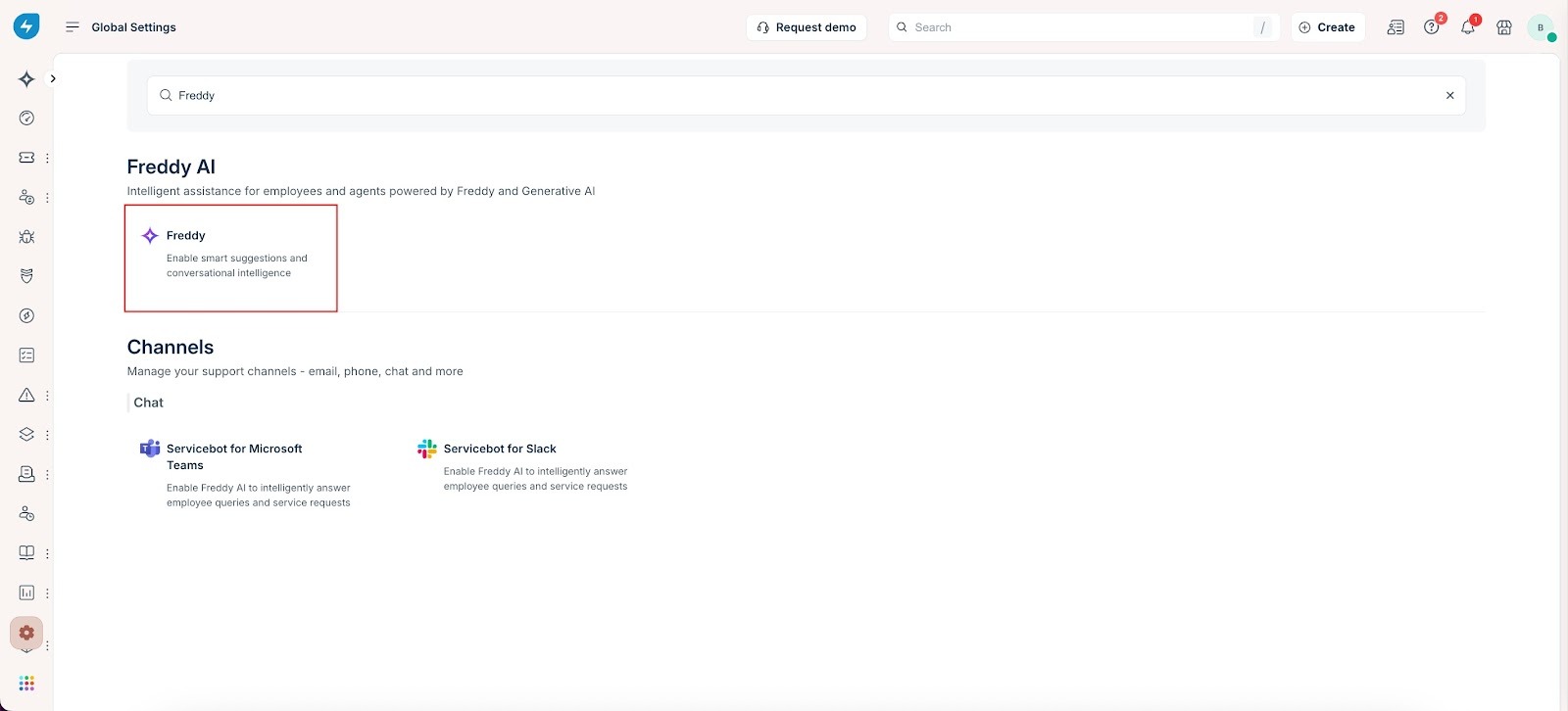Open the help question mark icon
The height and width of the screenshot is (711, 1568).
[x=1432, y=27]
